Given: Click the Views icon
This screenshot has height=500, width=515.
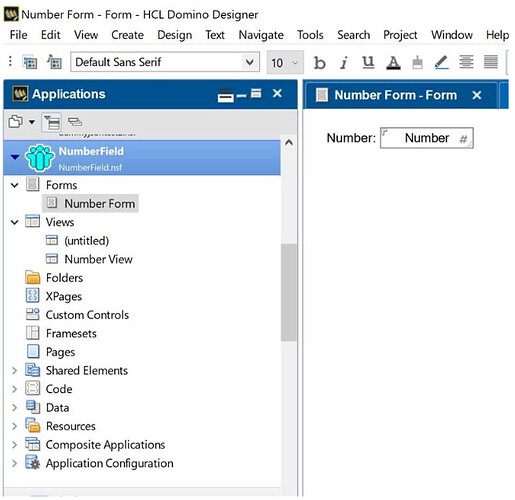Looking at the screenshot, I should 32,221.
